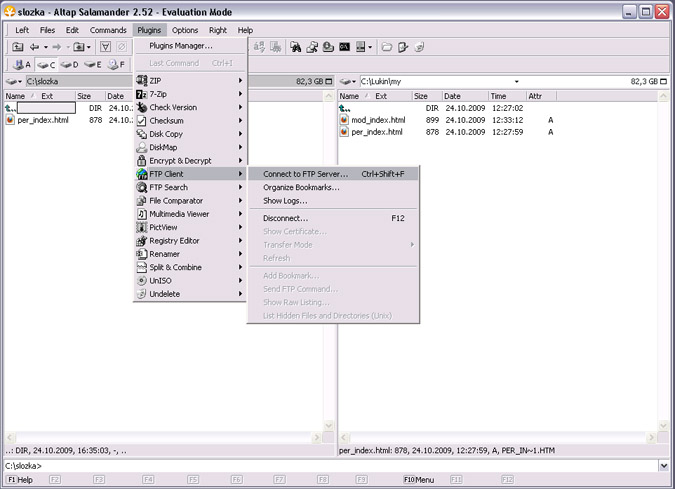Click the FTP Search plugin icon

pos(141,187)
